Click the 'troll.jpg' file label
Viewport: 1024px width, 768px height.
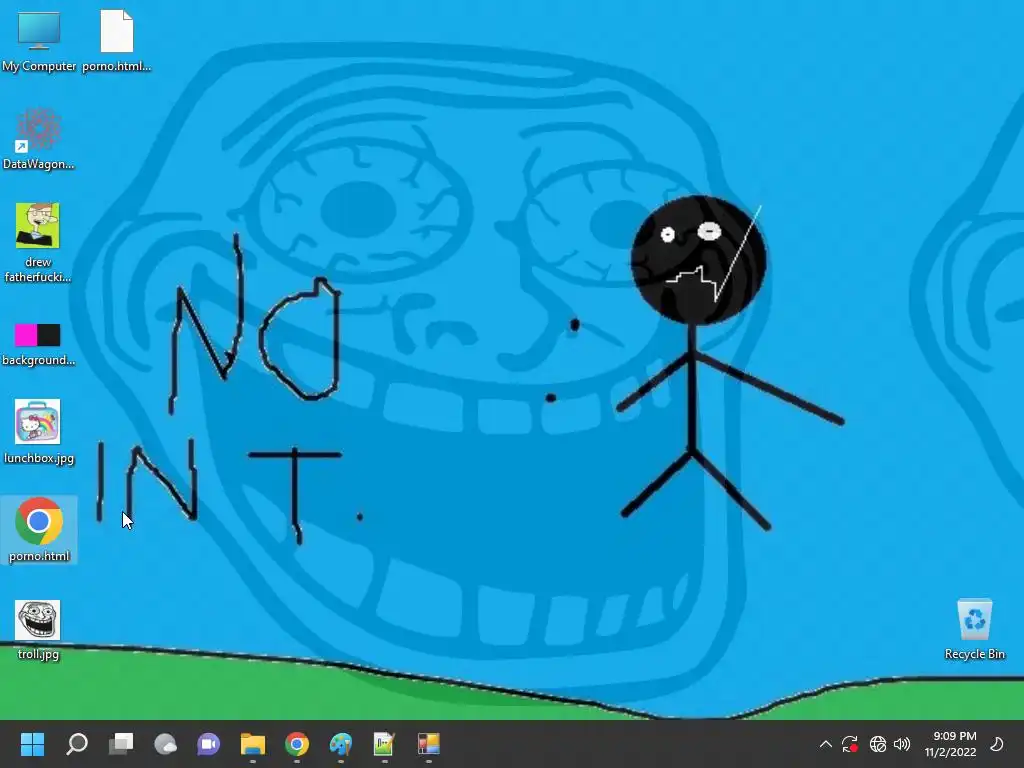[x=39, y=654]
